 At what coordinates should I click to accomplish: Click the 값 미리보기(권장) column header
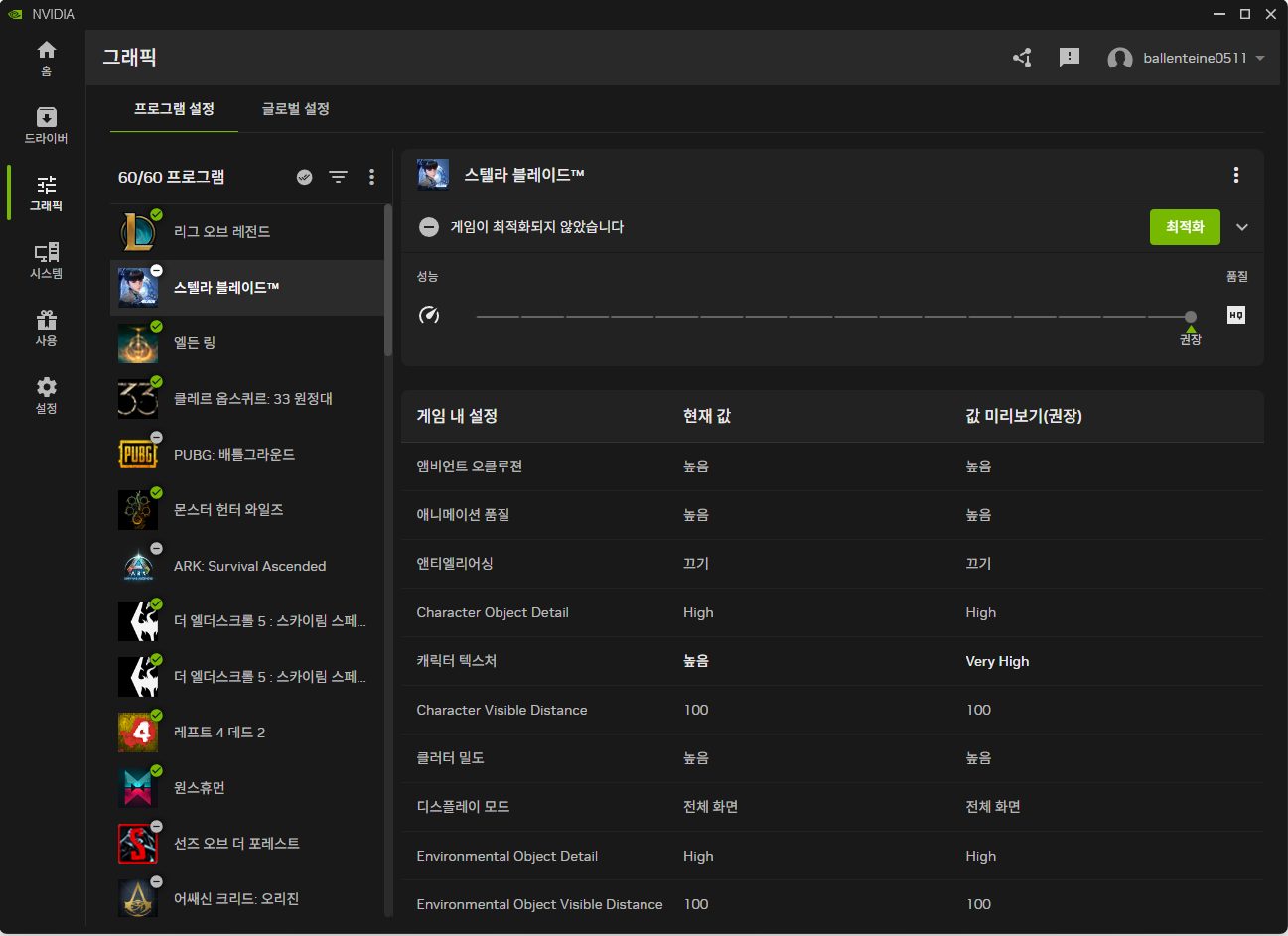(1024, 416)
